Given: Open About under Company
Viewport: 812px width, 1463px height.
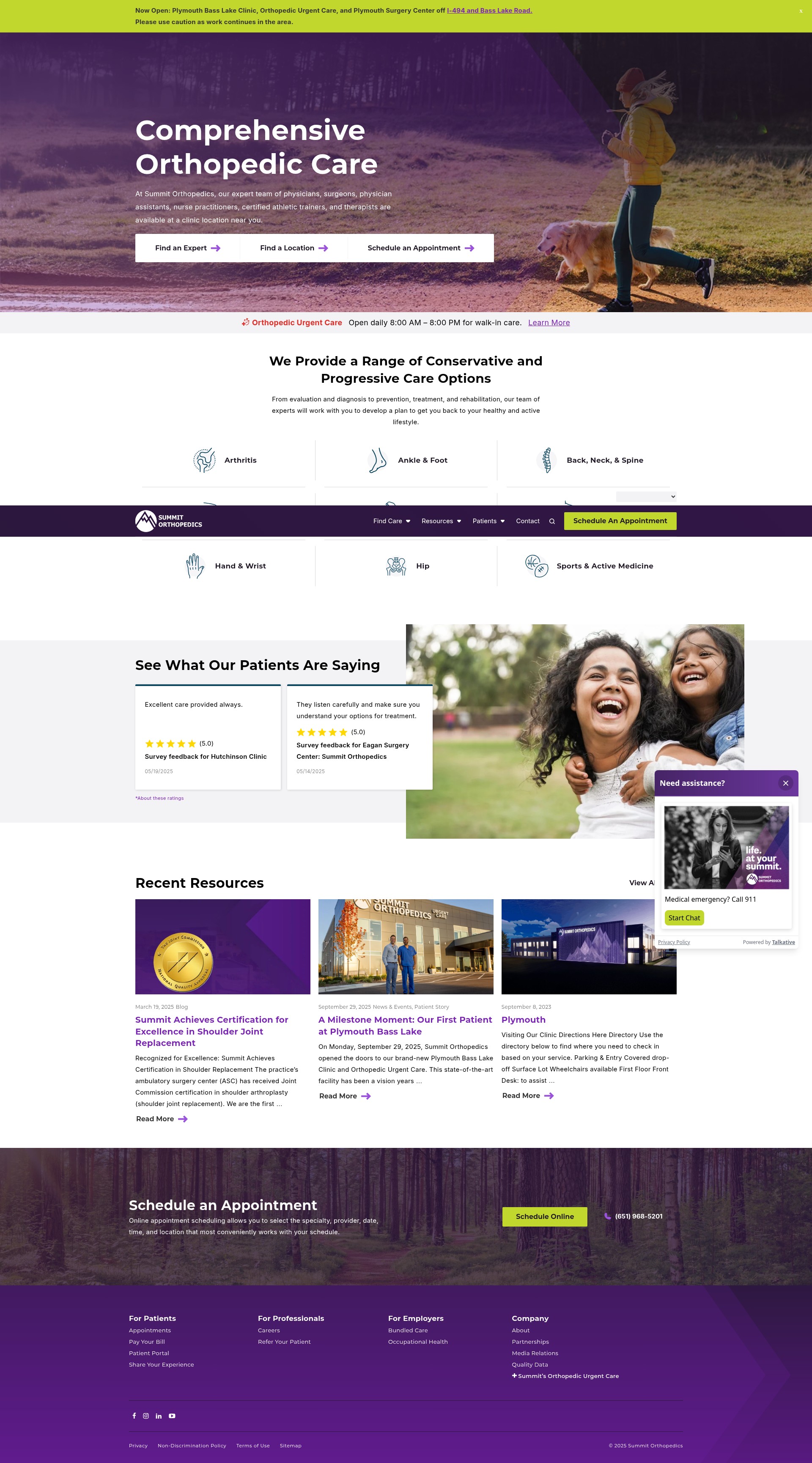Looking at the screenshot, I should (x=521, y=1330).
